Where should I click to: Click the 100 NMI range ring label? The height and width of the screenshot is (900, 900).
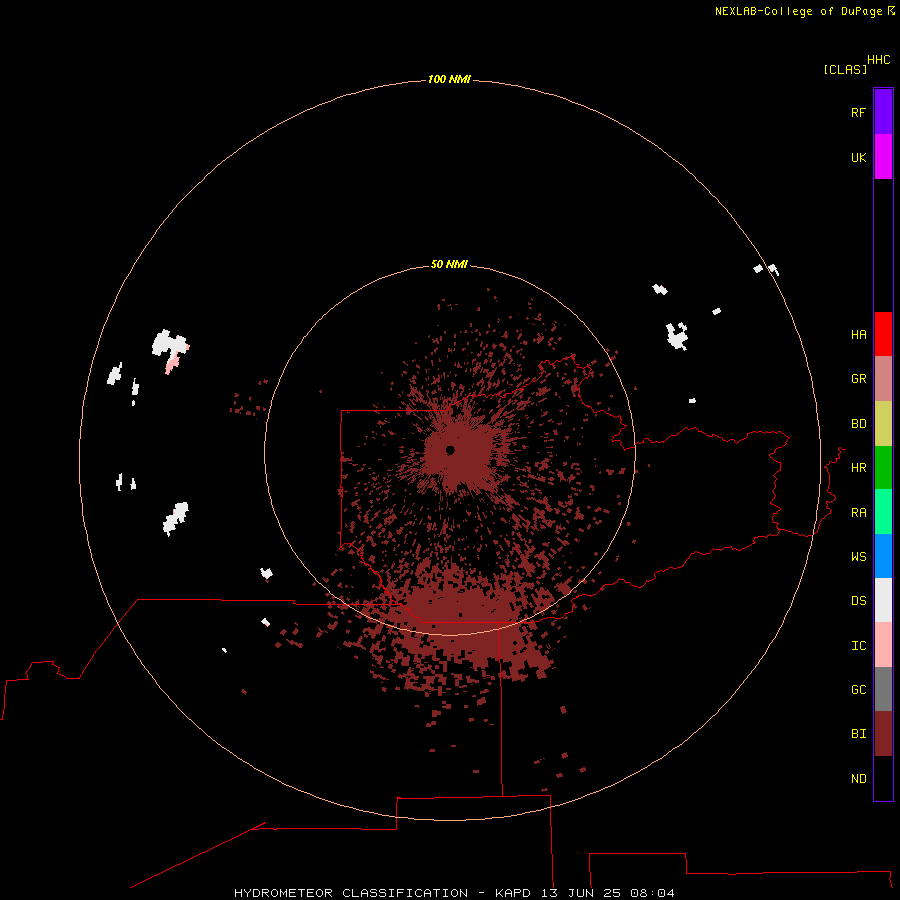(449, 79)
